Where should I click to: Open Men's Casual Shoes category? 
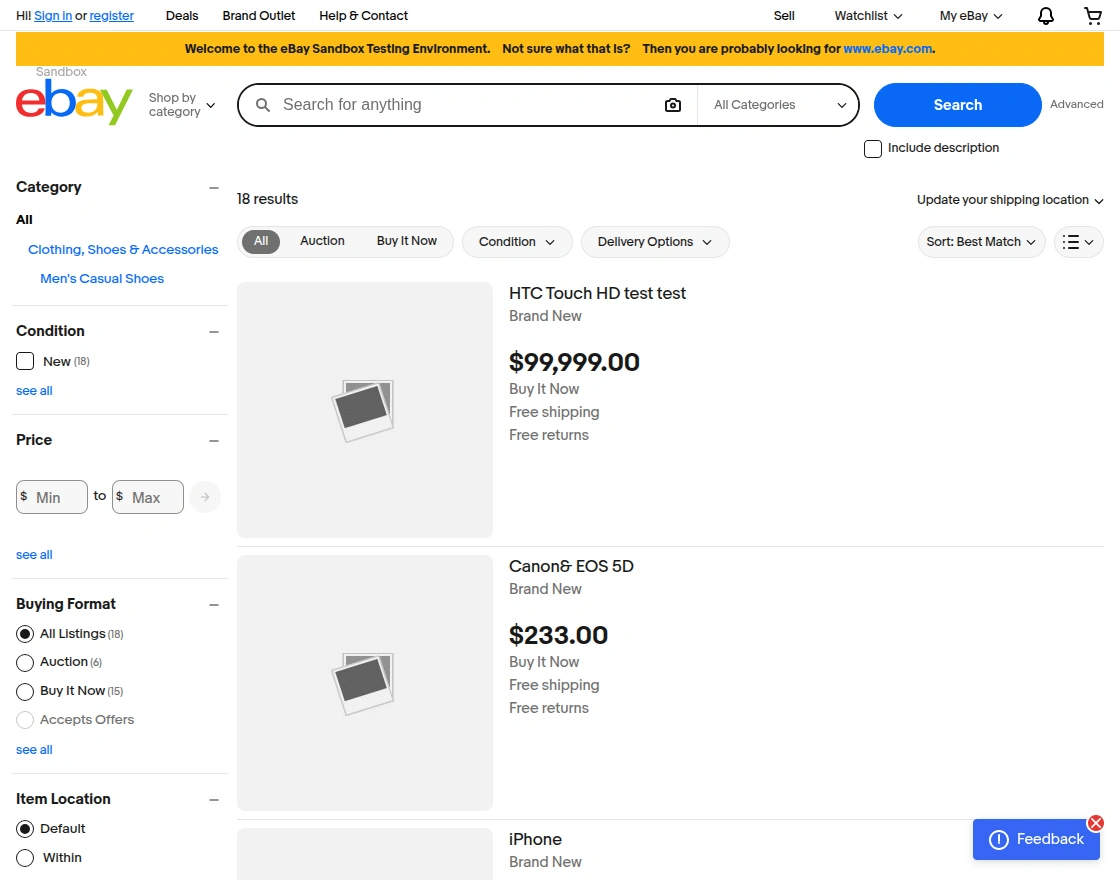[102, 279]
